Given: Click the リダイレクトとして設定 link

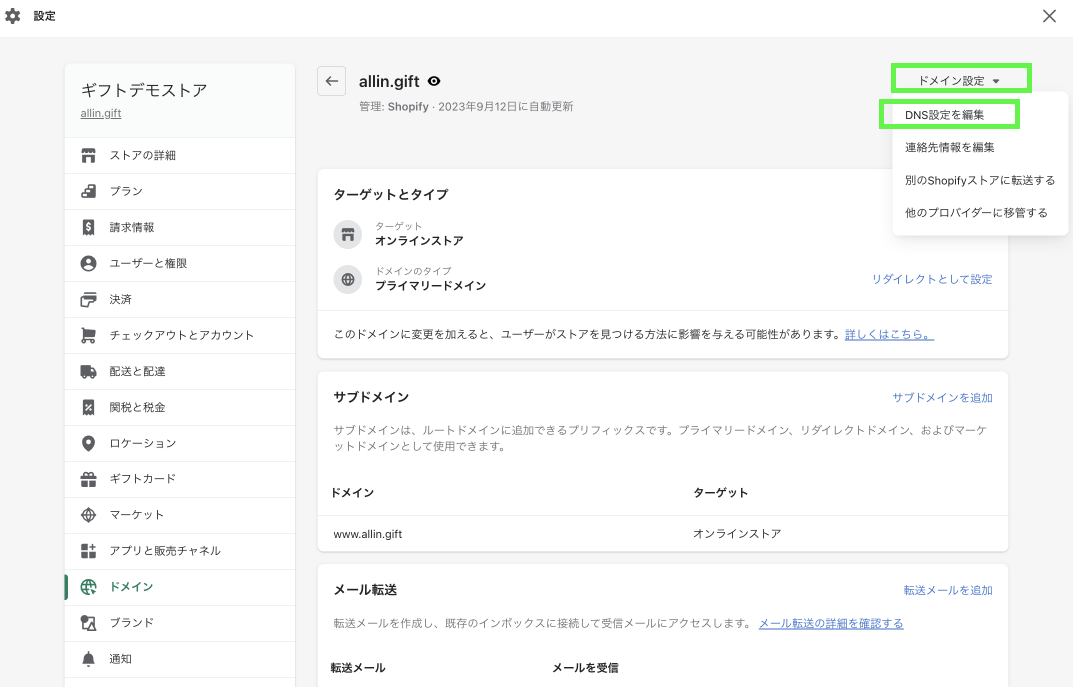Looking at the screenshot, I should coord(932,279).
